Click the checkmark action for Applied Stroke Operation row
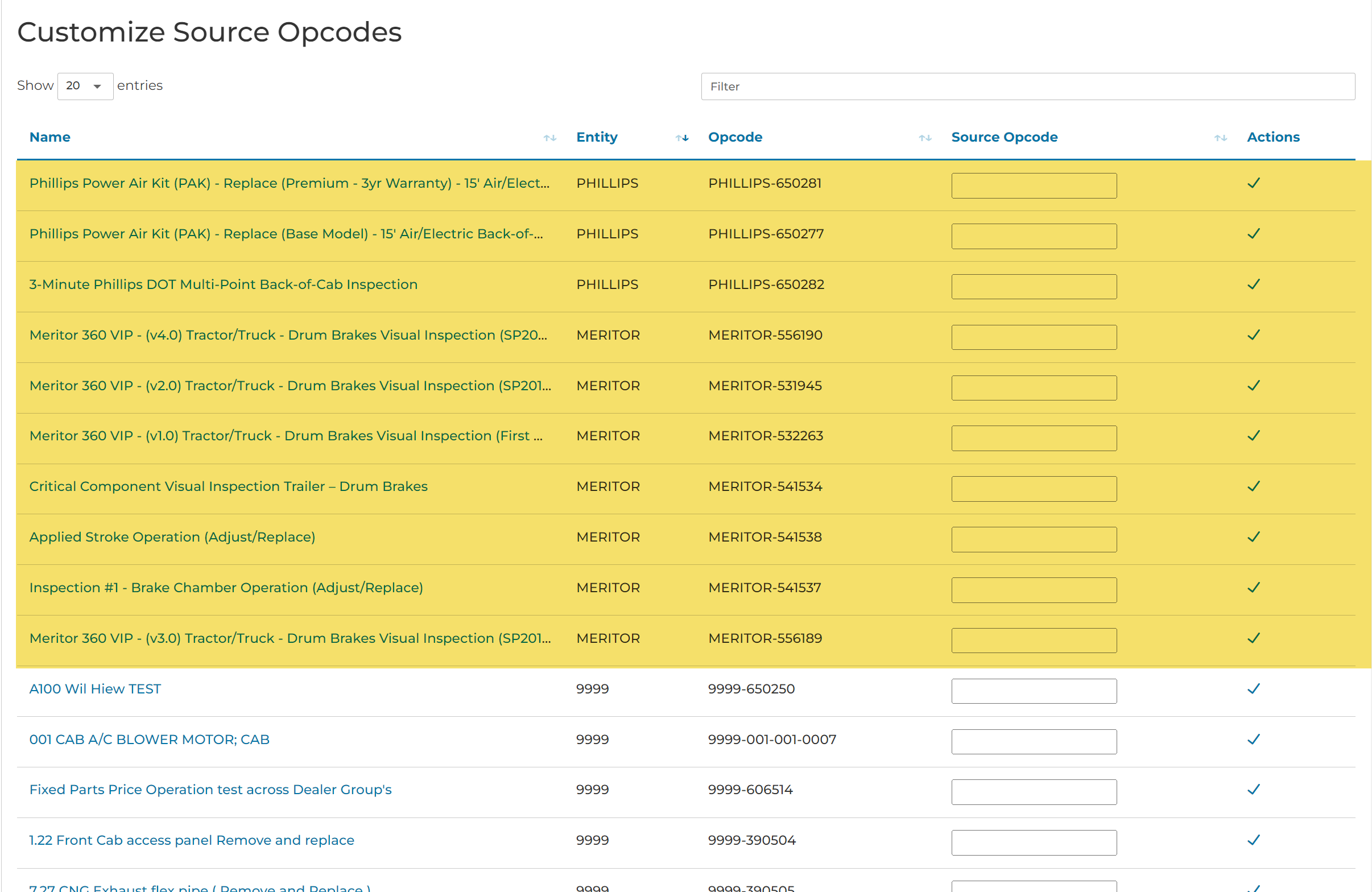Image resolution: width=1372 pixels, height=892 pixels. [x=1254, y=537]
